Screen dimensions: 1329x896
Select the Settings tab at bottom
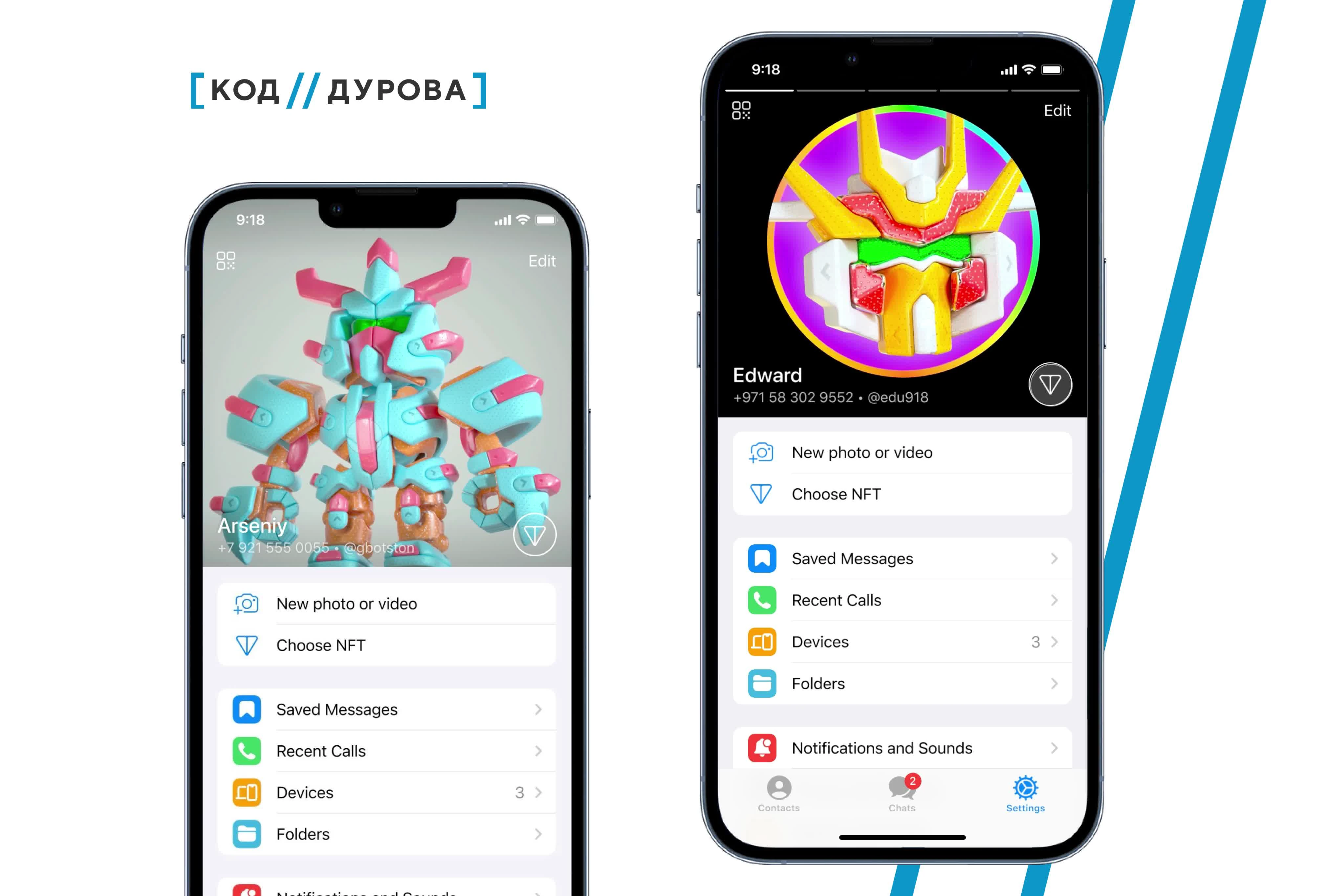click(x=1025, y=795)
